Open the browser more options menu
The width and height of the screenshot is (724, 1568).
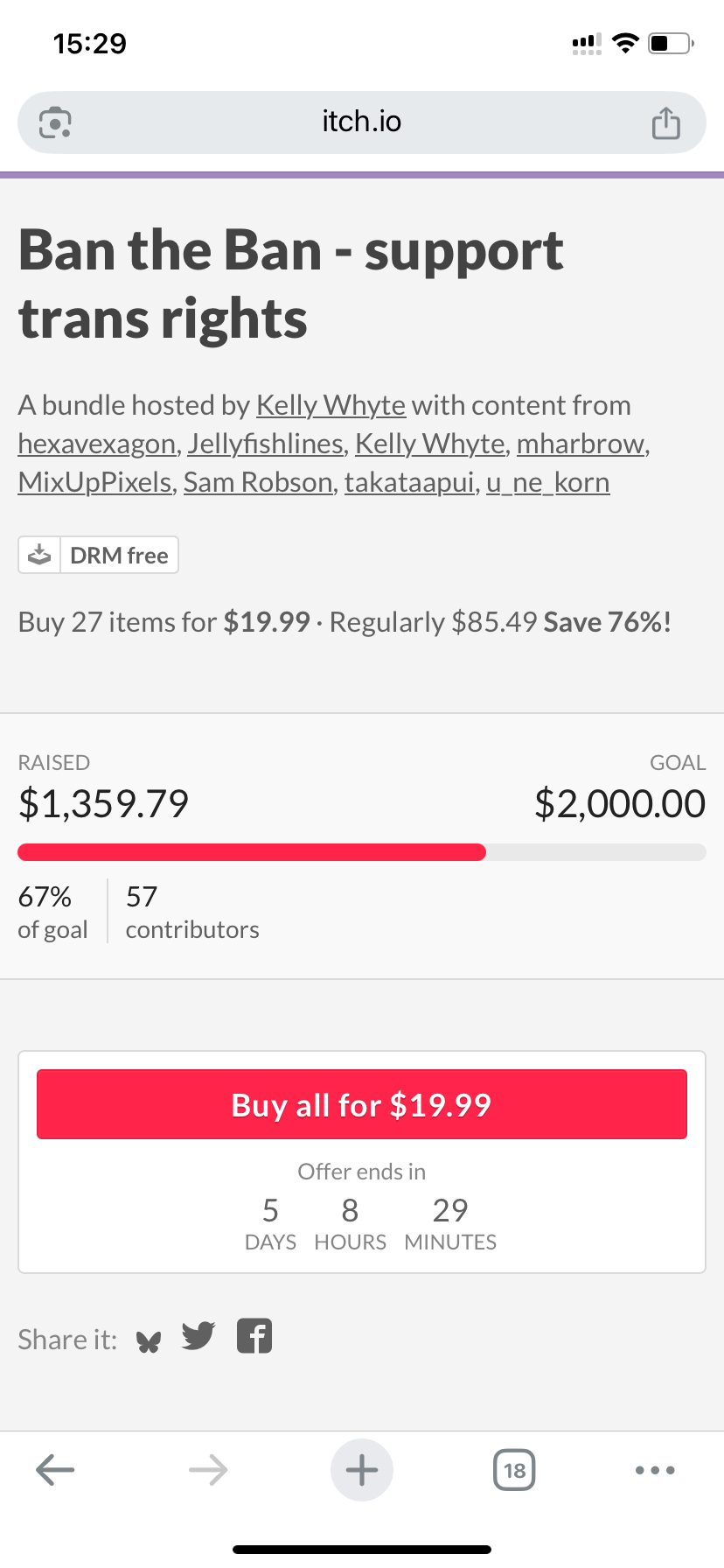point(655,1470)
